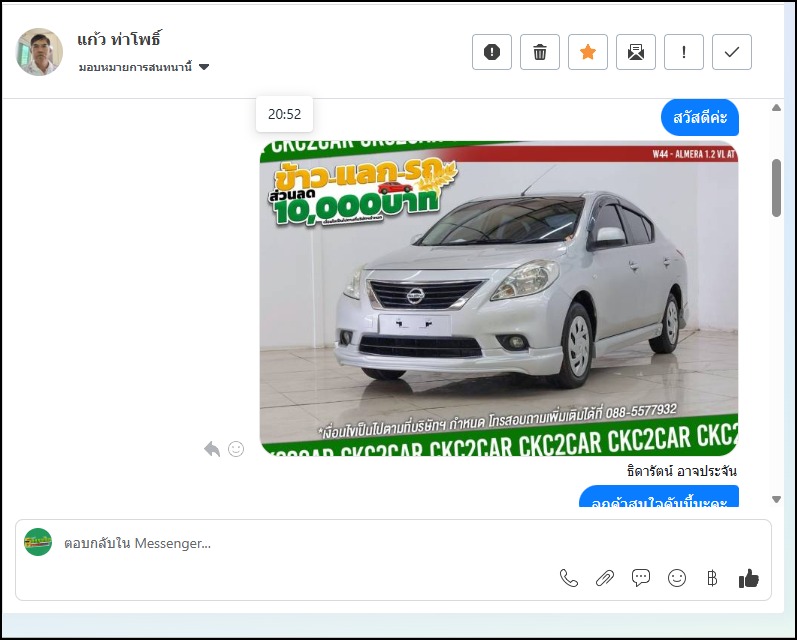Delete conversation using trash can icon
797x640 pixels.
coord(540,52)
